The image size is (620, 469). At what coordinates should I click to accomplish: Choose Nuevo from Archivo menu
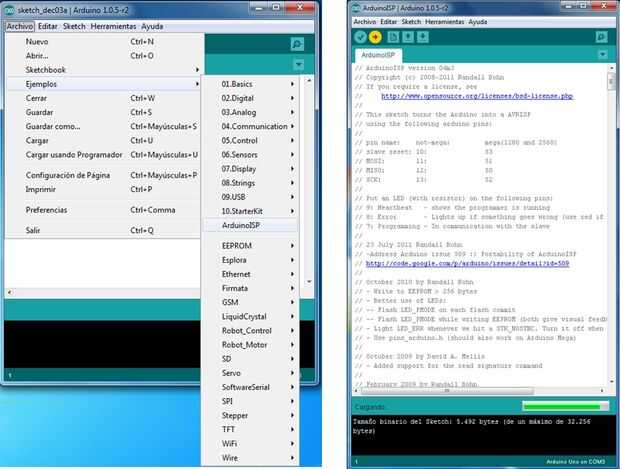pos(104,42)
